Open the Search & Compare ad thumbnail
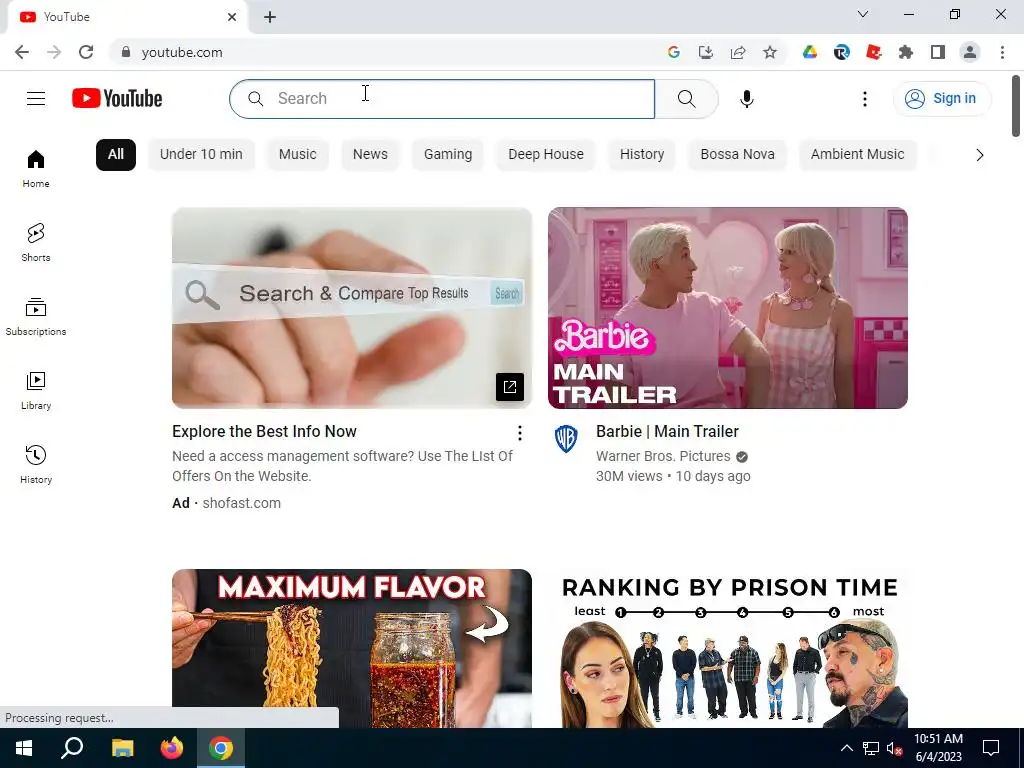The width and height of the screenshot is (1024, 768). tap(352, 308)
